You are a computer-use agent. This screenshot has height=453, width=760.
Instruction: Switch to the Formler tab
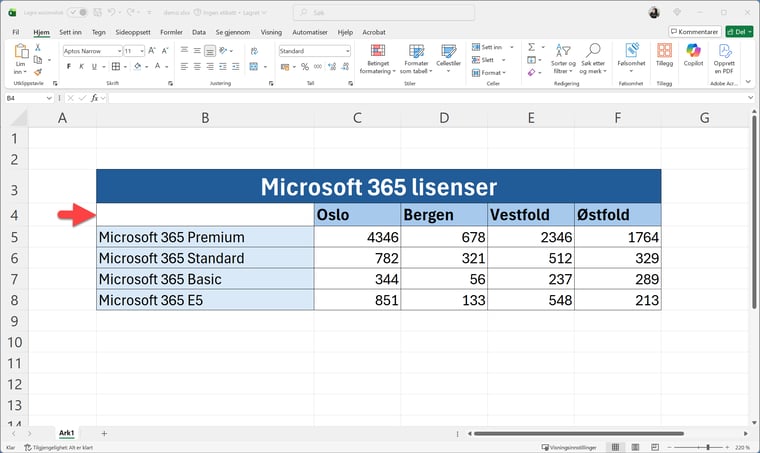171,32
